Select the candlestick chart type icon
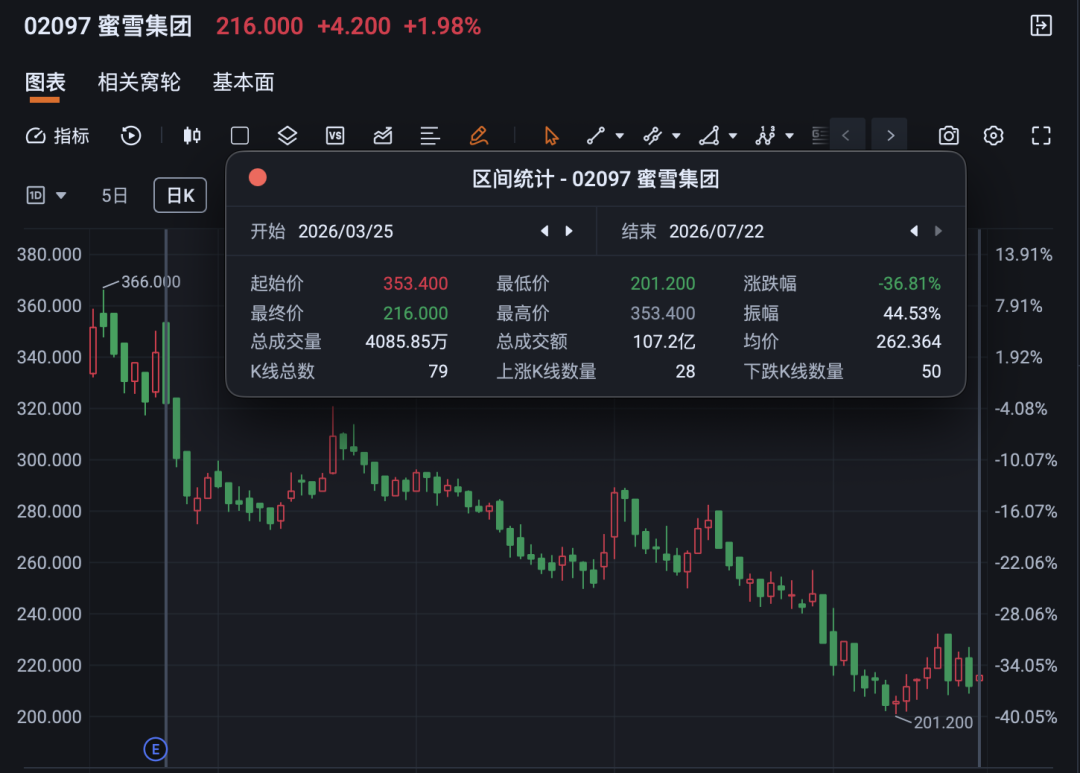 192,136
